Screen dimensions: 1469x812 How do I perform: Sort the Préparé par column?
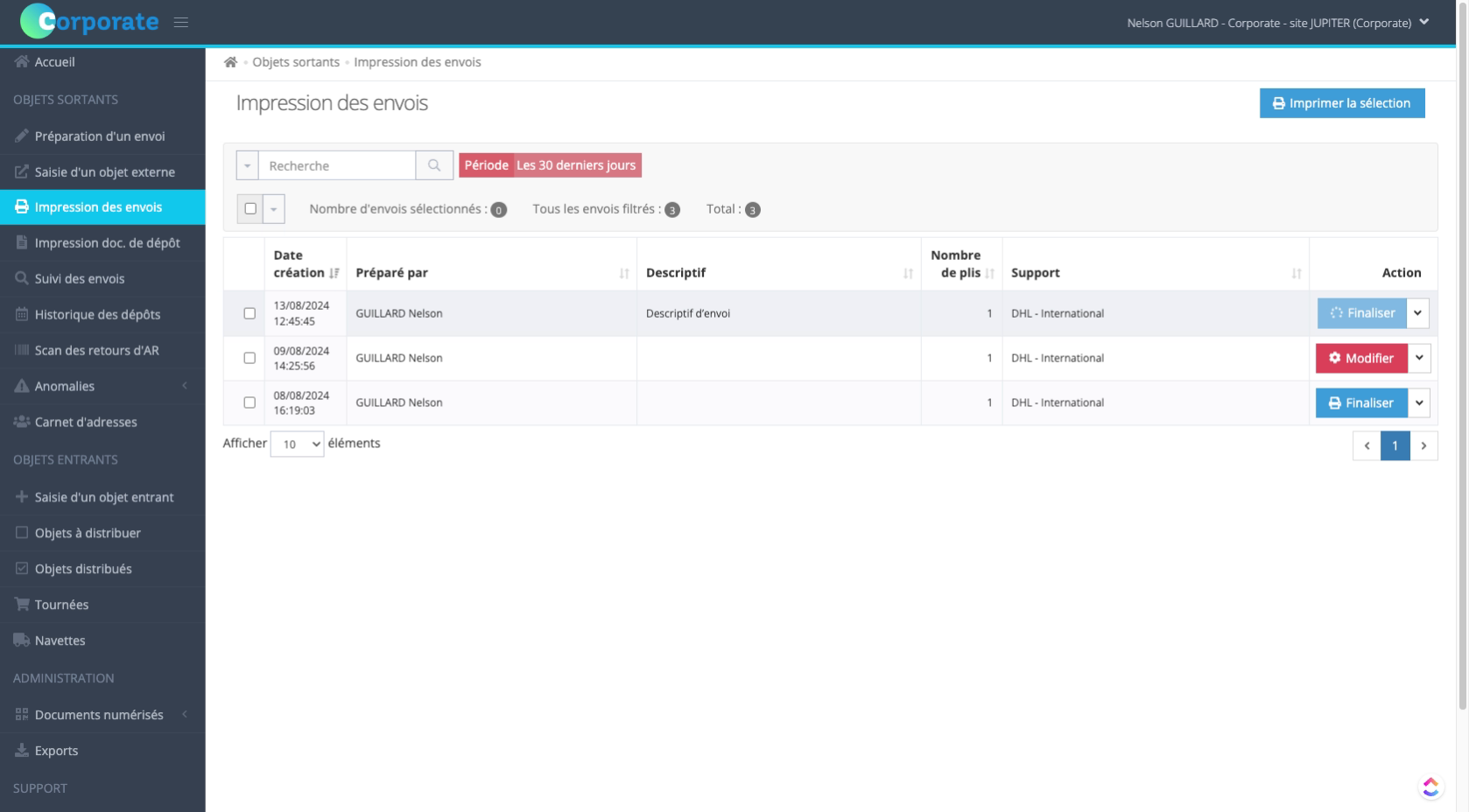click(624, 273)
